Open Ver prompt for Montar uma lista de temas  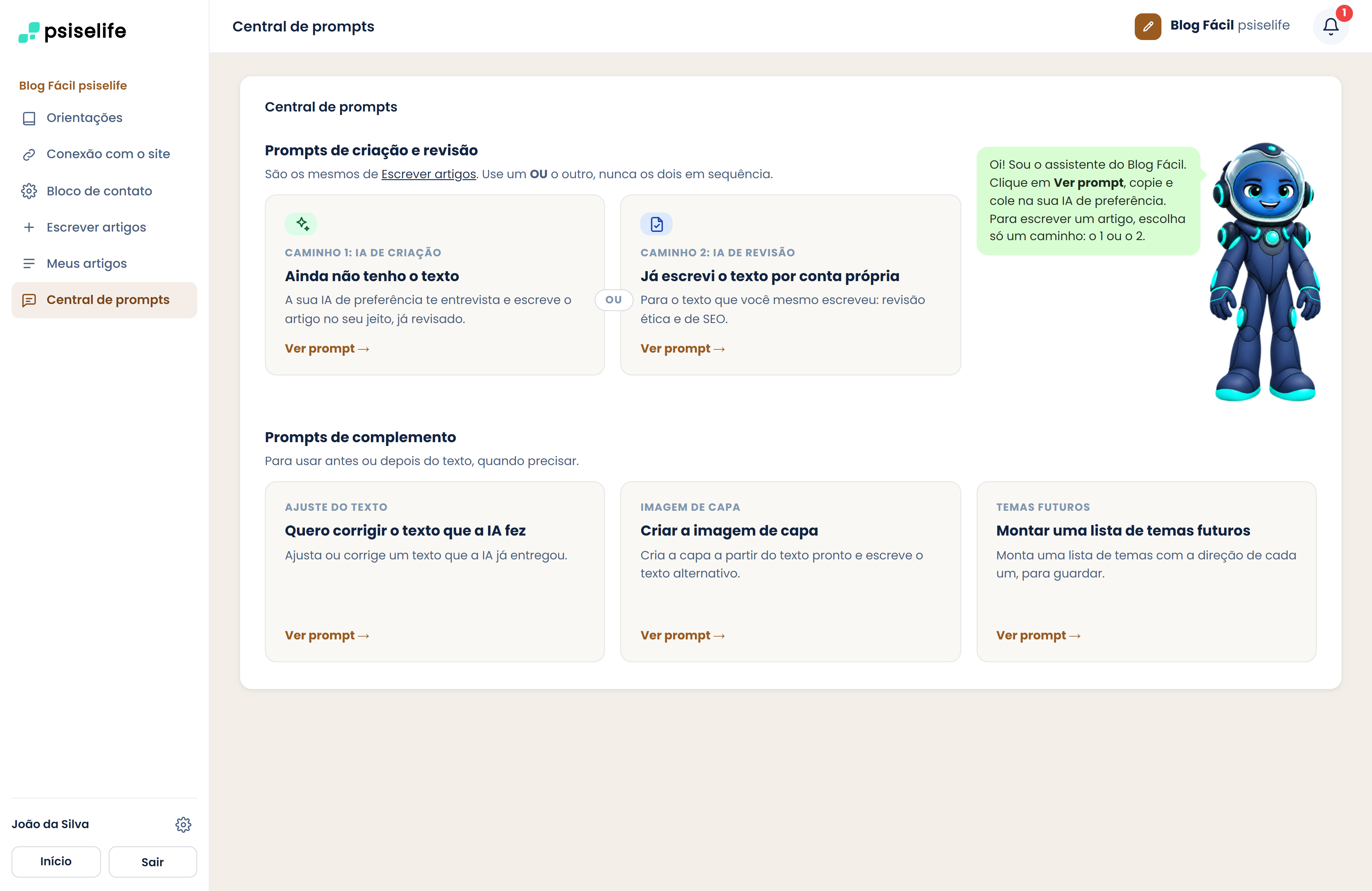click(x=1038, y=636)
